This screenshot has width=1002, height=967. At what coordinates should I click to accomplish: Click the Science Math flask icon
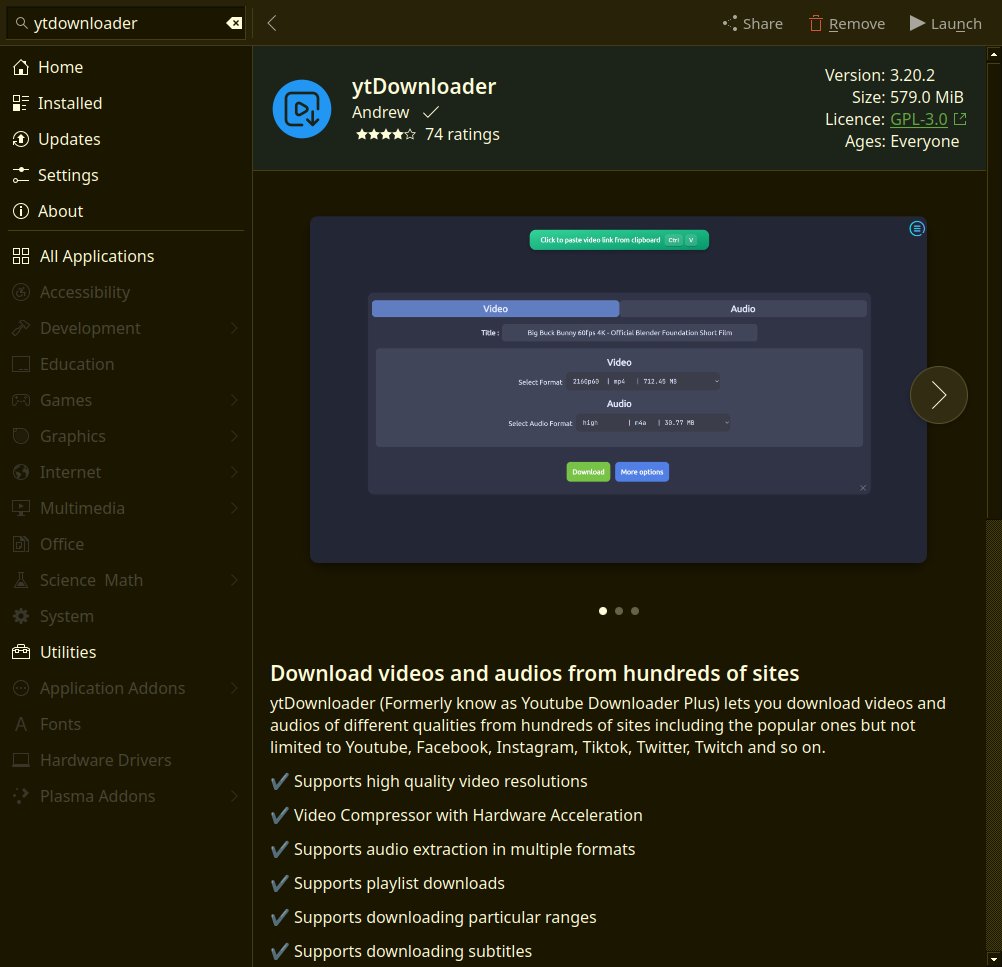click(x=21, y=580)
